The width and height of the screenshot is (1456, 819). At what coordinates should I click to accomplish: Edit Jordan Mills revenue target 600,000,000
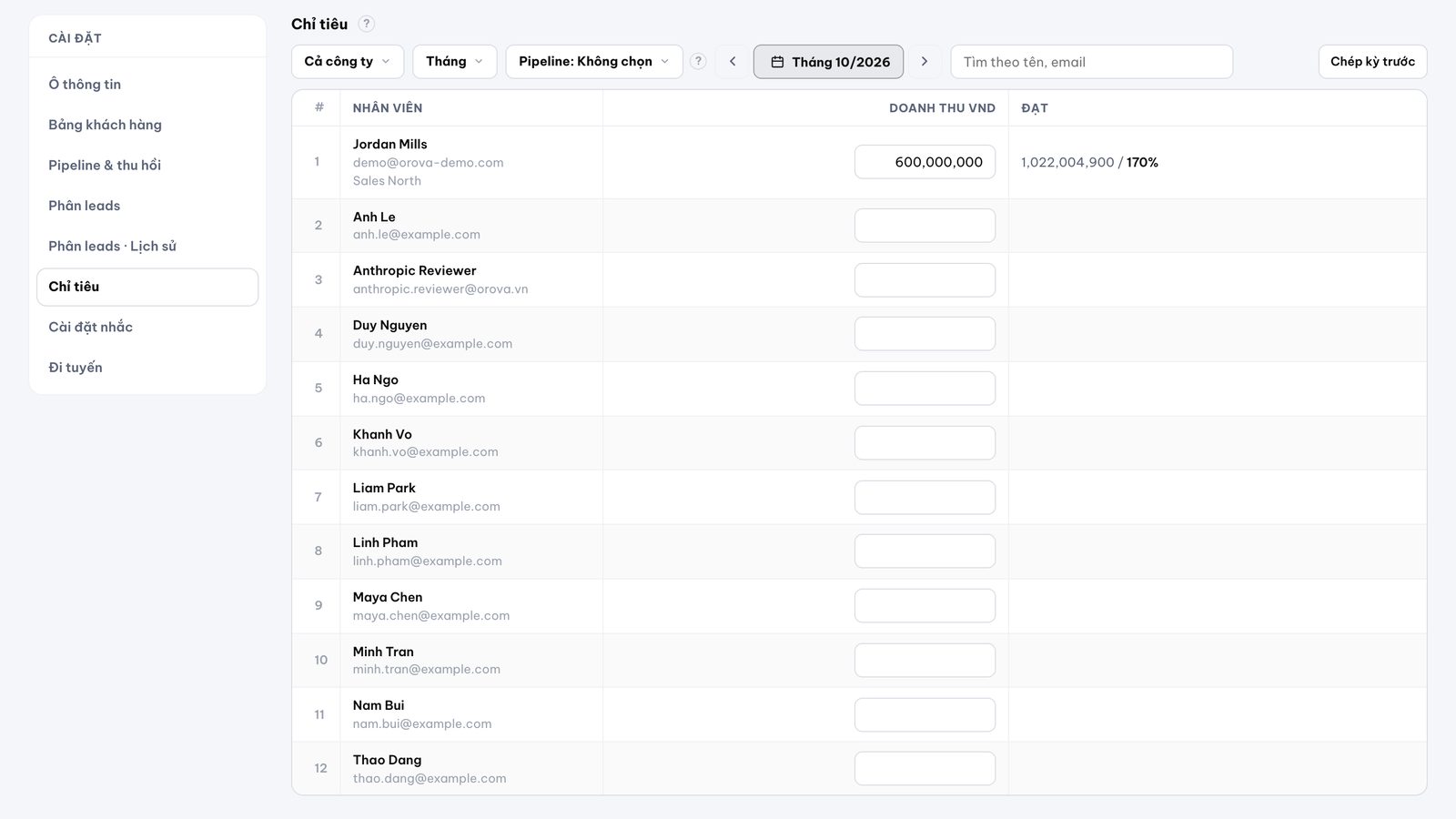(925, 162)
